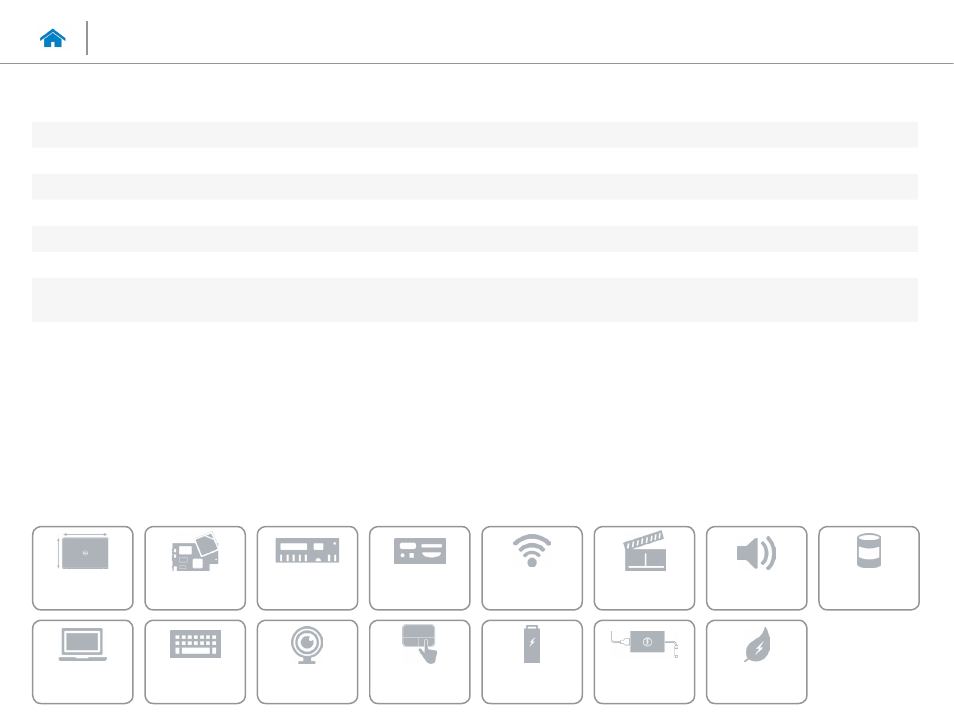Open the memory module specifications tile
The width and height of the screenshot is (954, 721).
pyautogui.click(x=307, y=568)
